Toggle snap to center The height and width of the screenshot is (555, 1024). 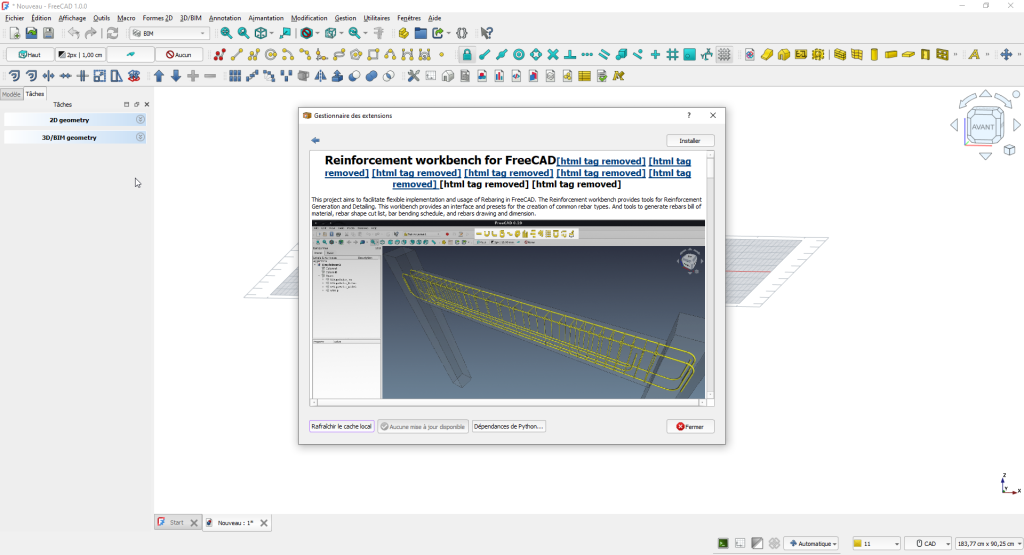519,55
